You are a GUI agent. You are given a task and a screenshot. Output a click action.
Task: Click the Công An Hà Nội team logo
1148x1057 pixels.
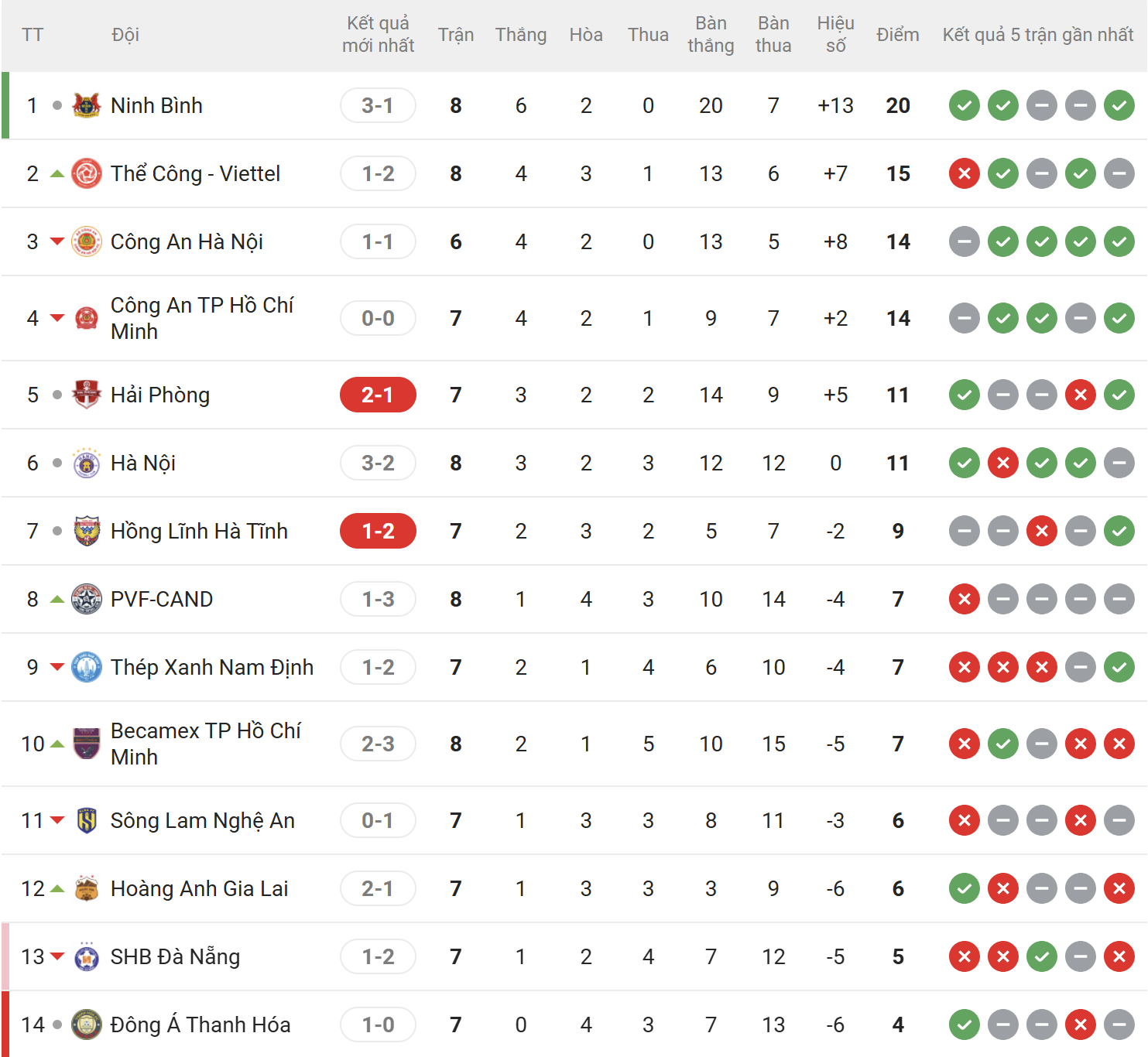[x=87, y=241]
